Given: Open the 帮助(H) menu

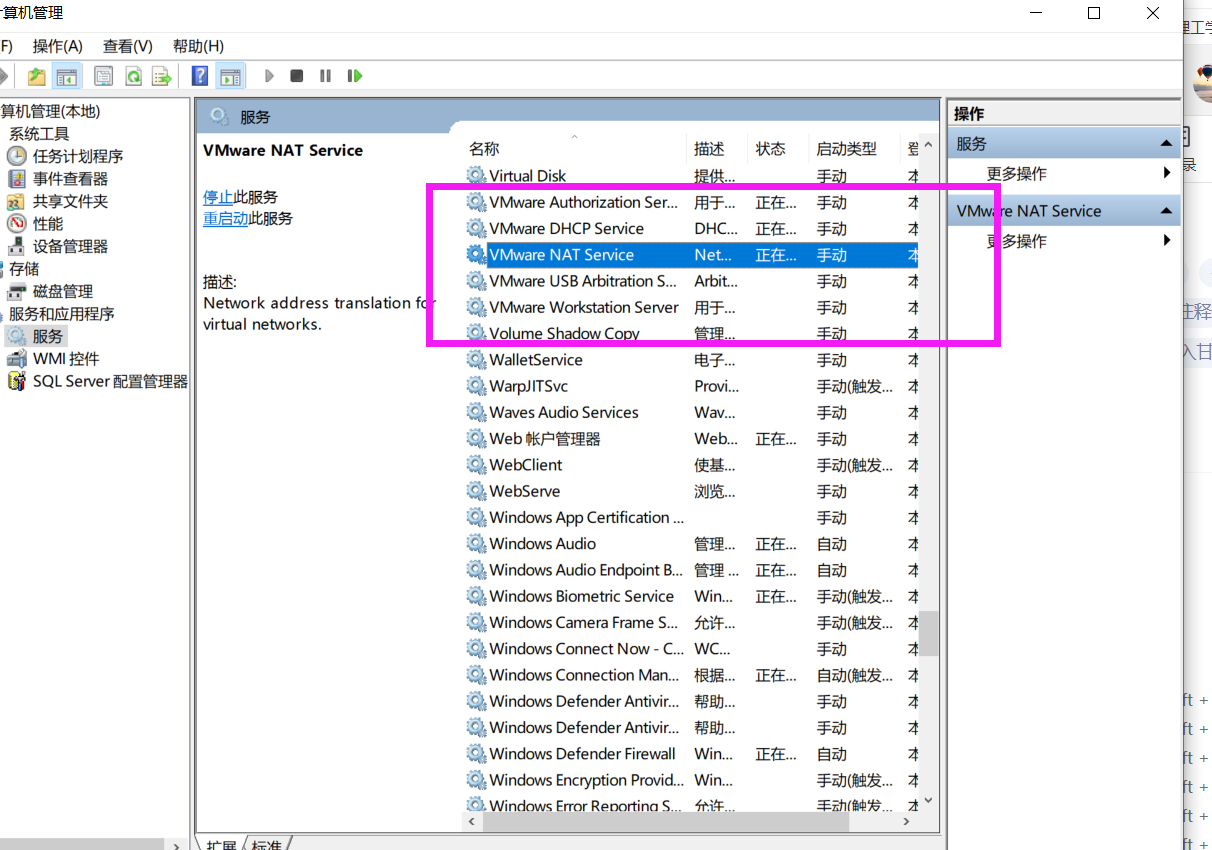Looking at the screenshot, I should click(x=198, y=46).
